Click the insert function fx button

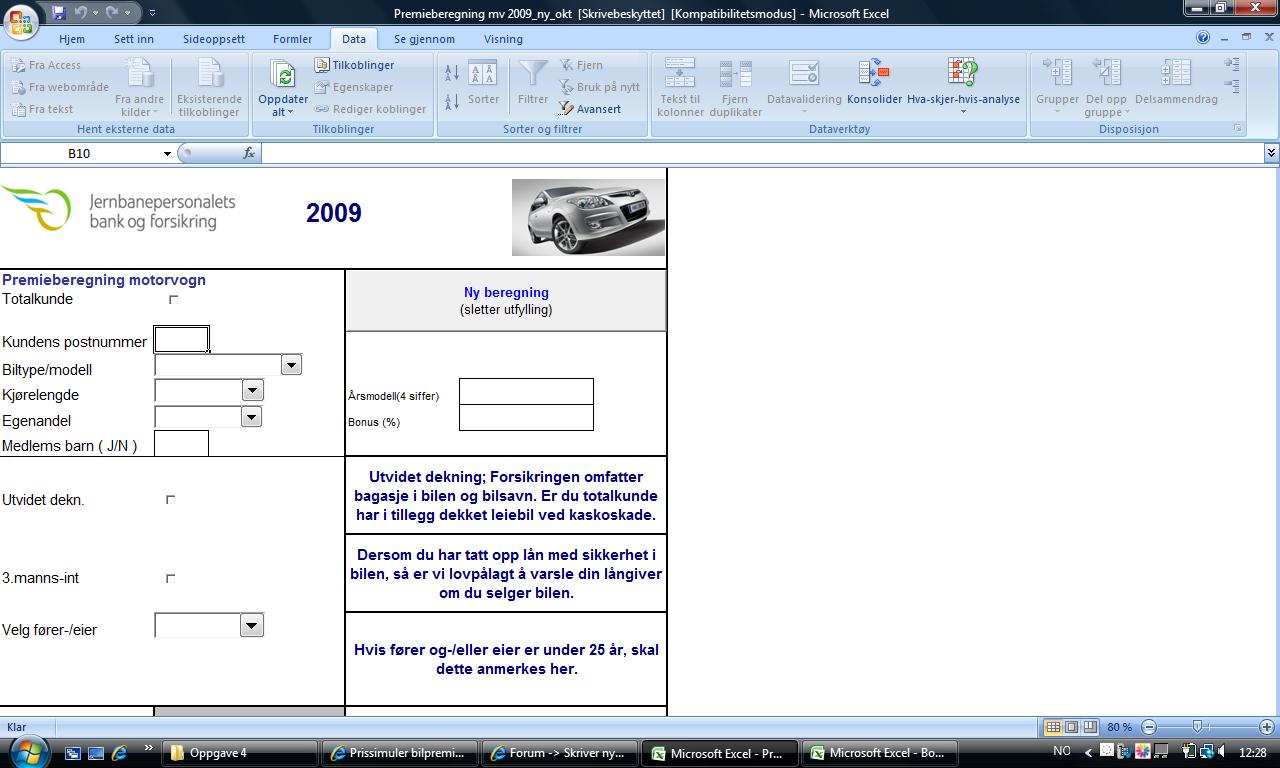pos(249,153)
